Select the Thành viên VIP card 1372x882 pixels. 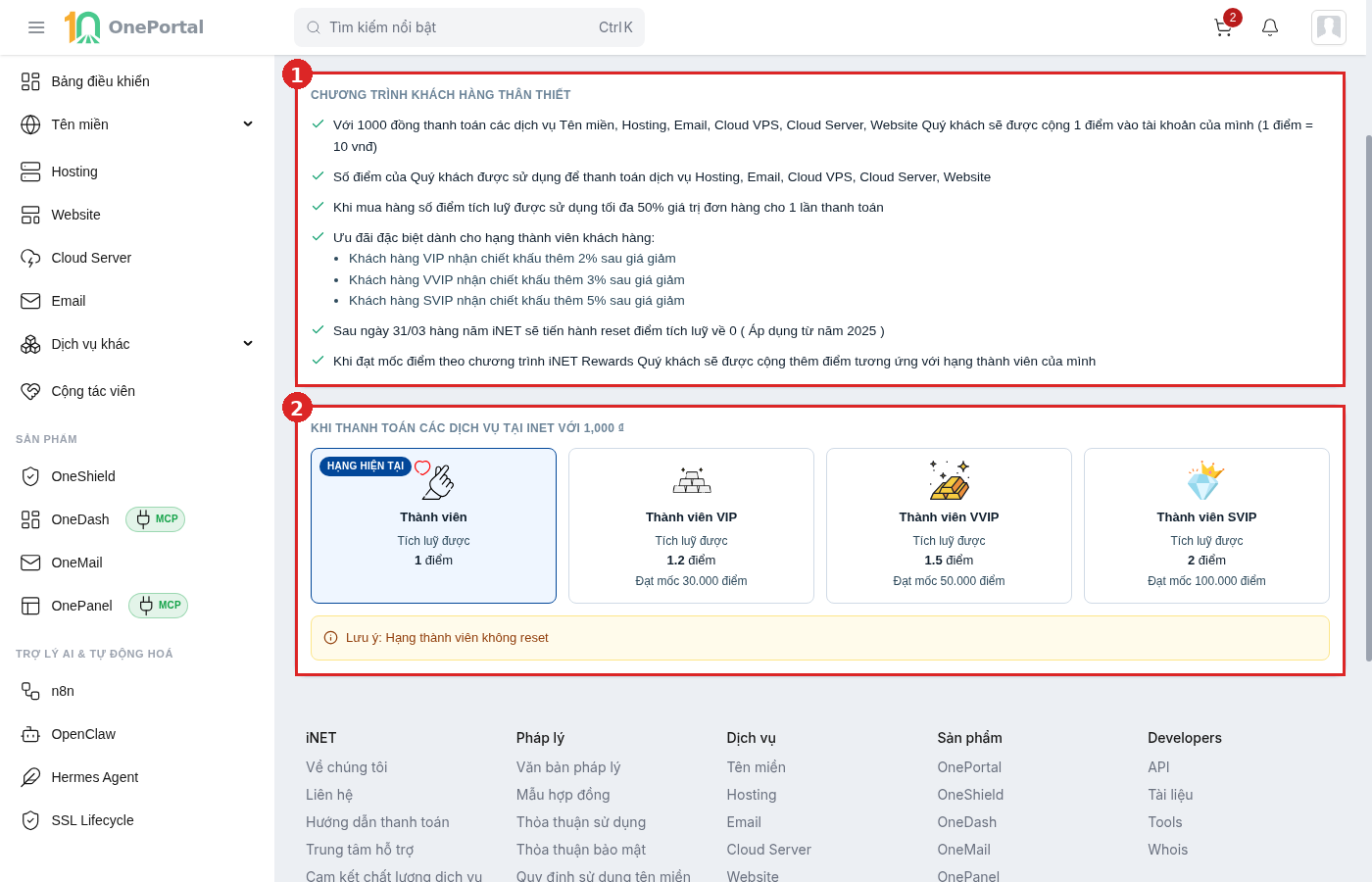pos(691,525)
